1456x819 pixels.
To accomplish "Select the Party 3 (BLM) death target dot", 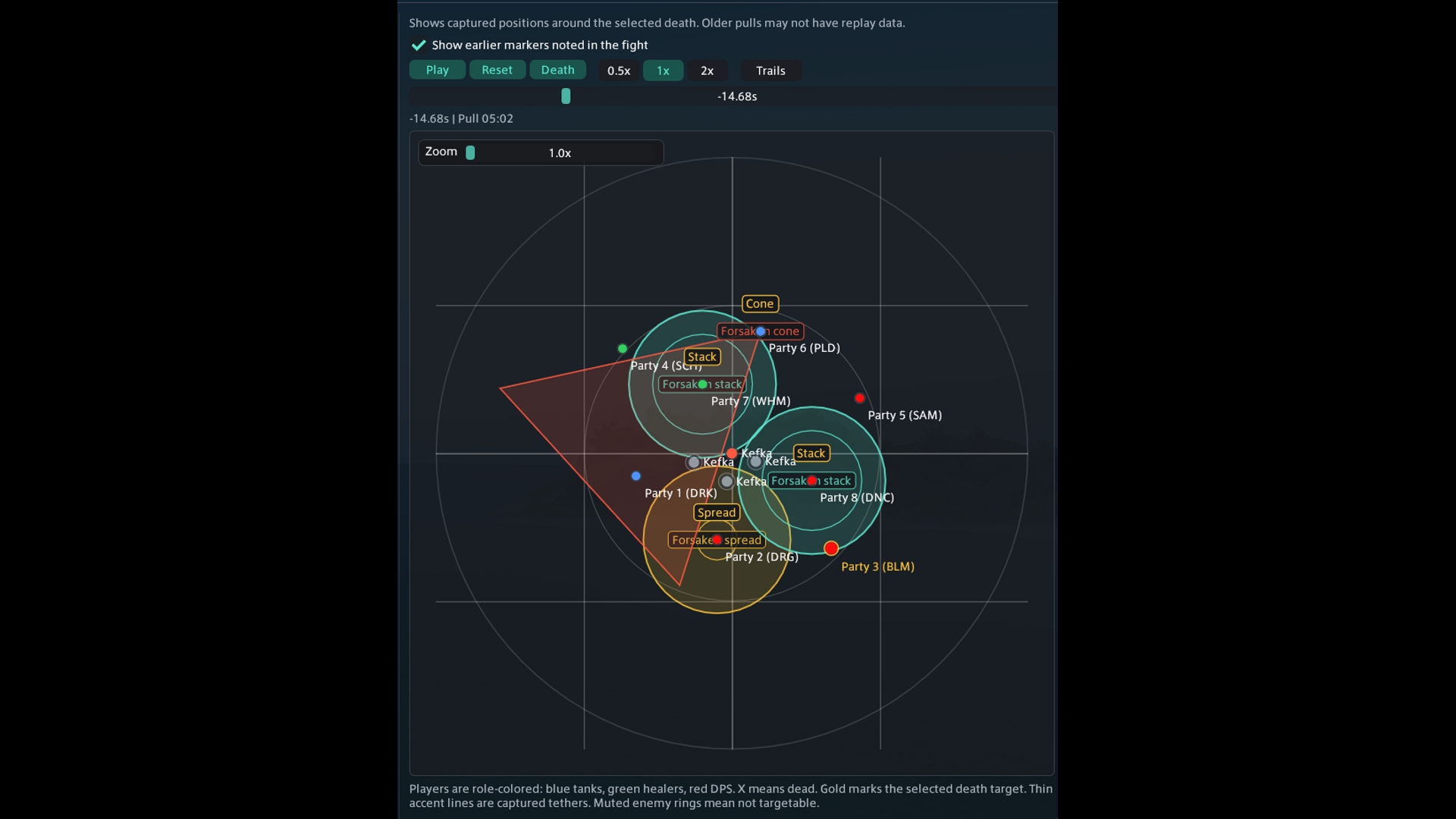I will coord(831,548).
